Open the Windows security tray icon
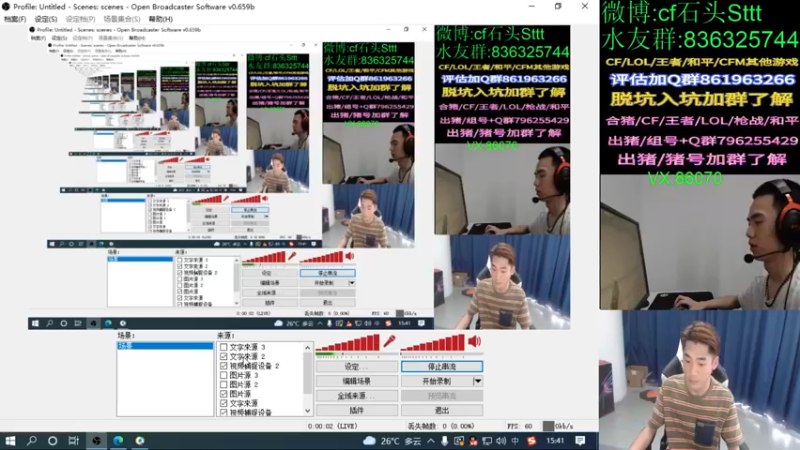The width and height of the screenshot is (800, 450). [x=459, y=441]
